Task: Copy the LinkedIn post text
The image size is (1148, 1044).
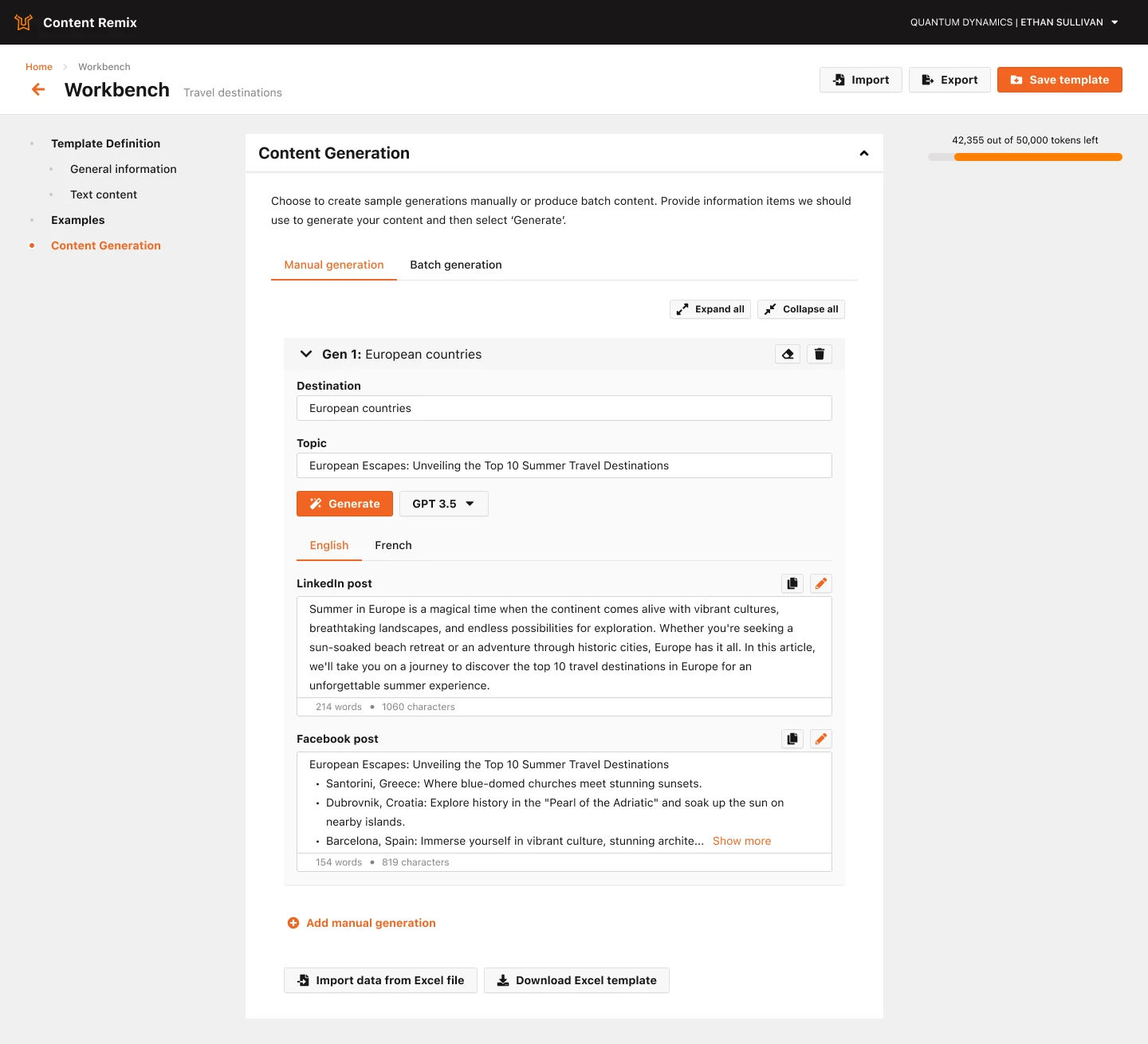Action: click(x=792, y=583)
